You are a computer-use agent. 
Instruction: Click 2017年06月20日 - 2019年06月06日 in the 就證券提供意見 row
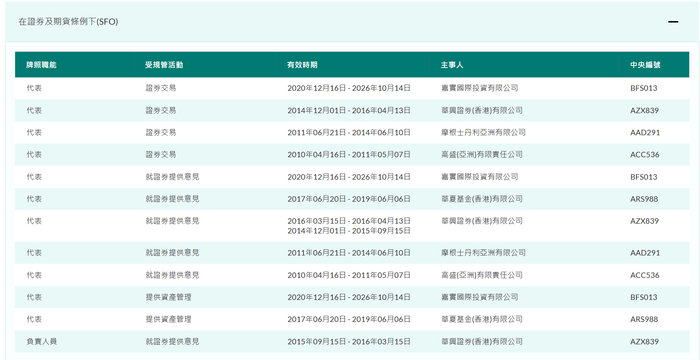pos(349,199)
